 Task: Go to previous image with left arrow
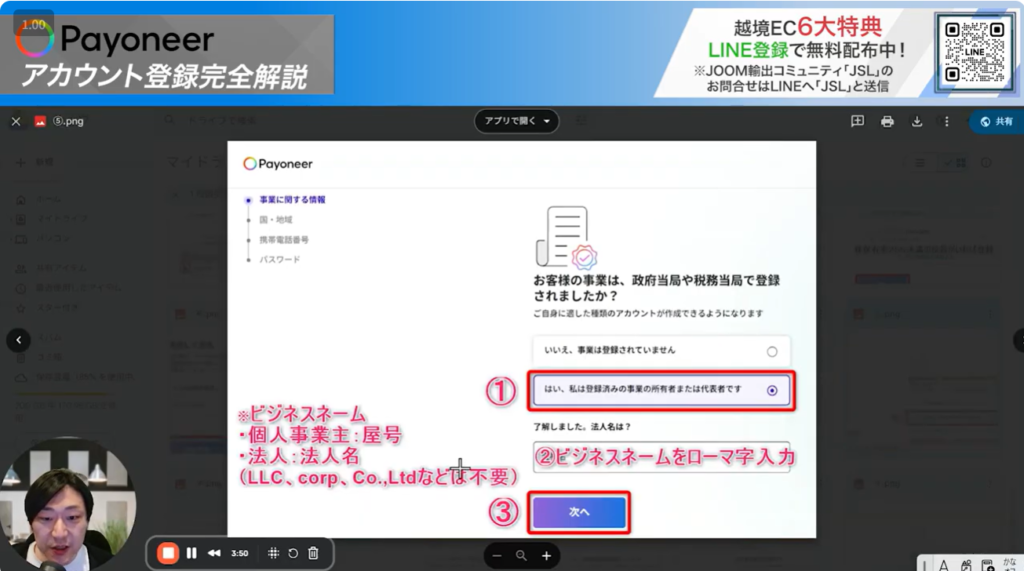18,340
